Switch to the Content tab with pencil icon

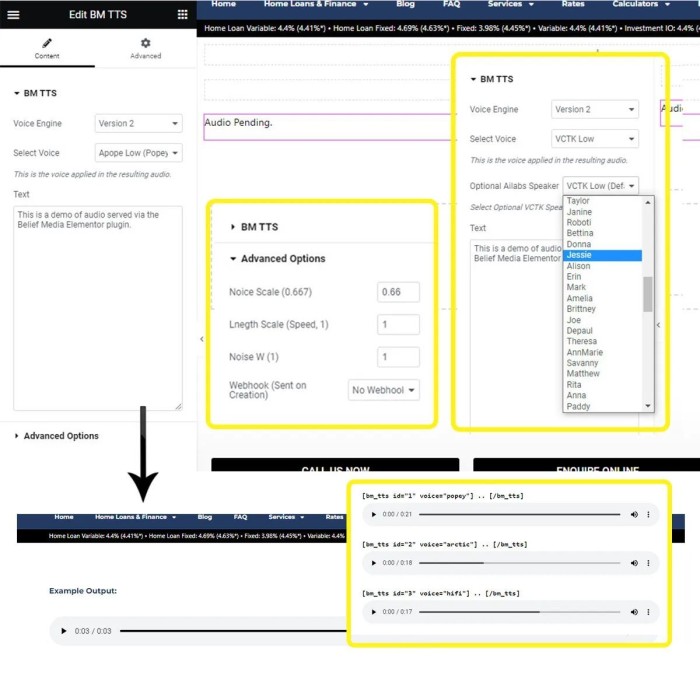click(47, 49)
